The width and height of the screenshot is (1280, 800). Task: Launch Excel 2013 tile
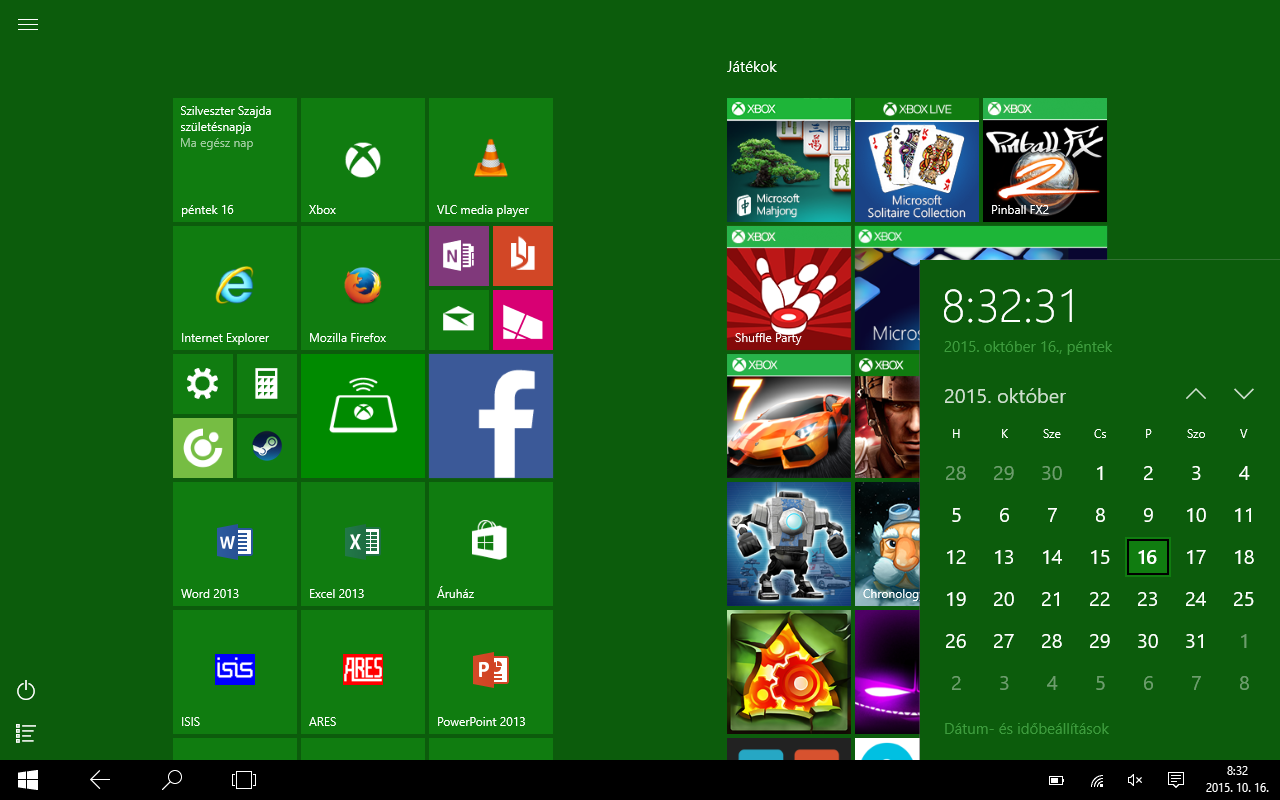click(x=363, y=544)
